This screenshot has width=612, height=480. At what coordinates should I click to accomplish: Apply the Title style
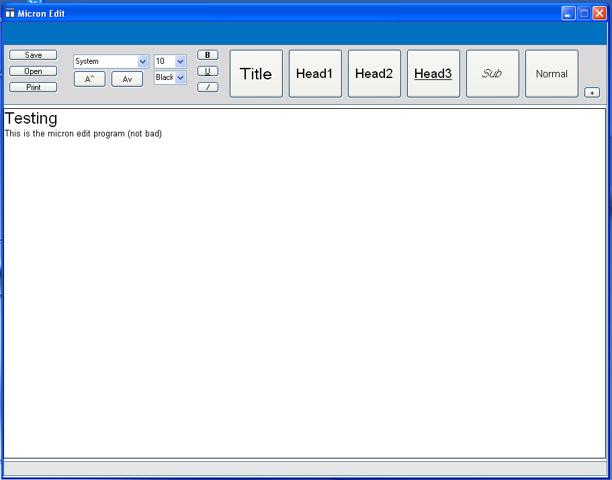point(256,74)
